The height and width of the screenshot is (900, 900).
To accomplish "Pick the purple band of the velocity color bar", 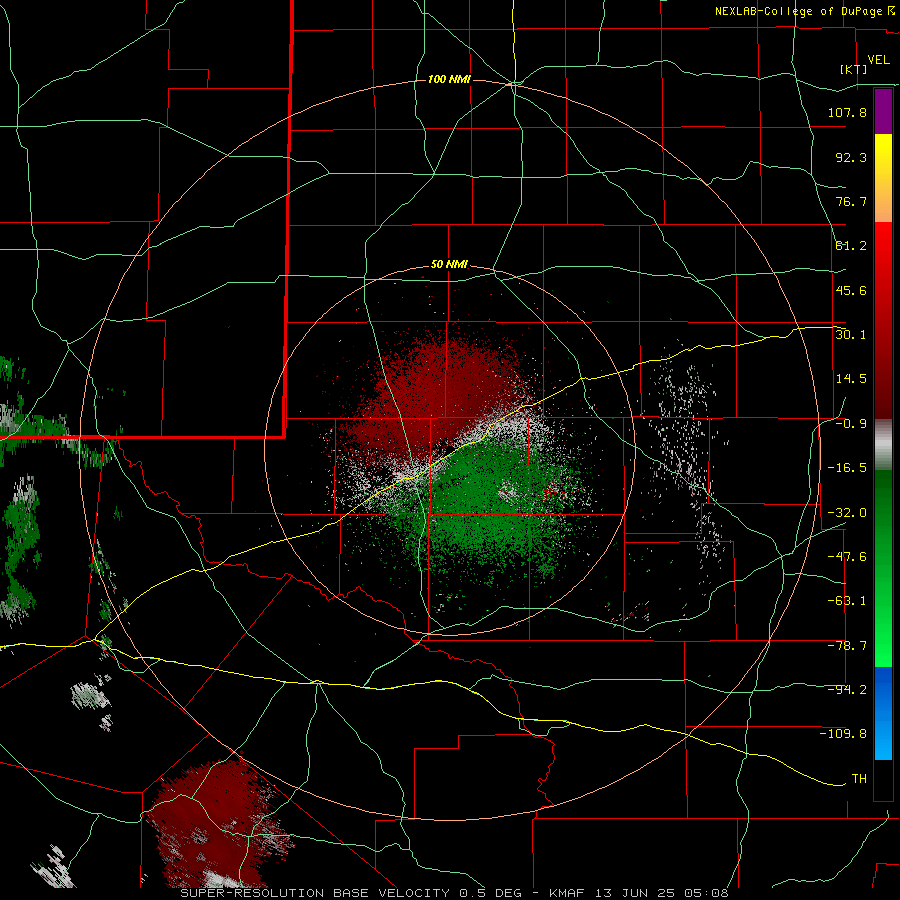I will 883,111.
